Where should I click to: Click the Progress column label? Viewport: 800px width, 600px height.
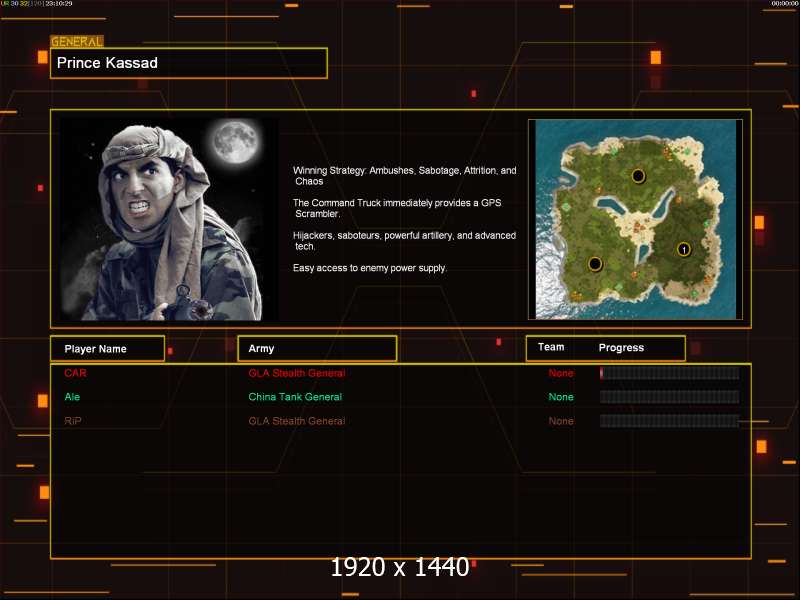point(621,347)
